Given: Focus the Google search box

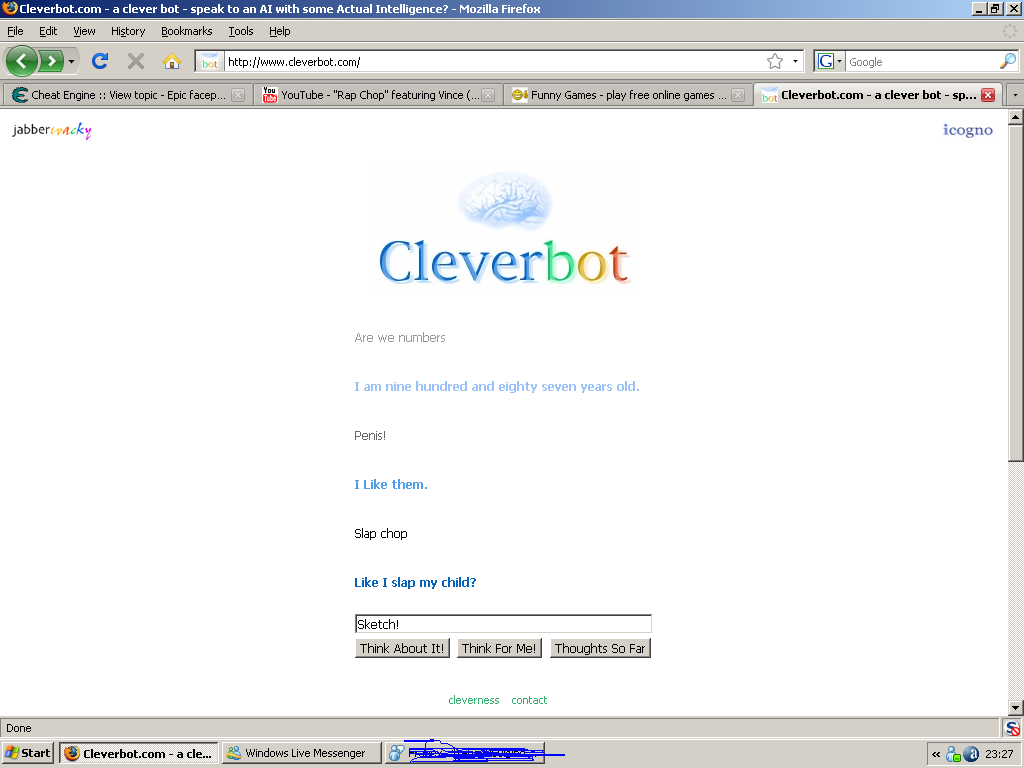Looking at the screenshot, I should [921, 62].
